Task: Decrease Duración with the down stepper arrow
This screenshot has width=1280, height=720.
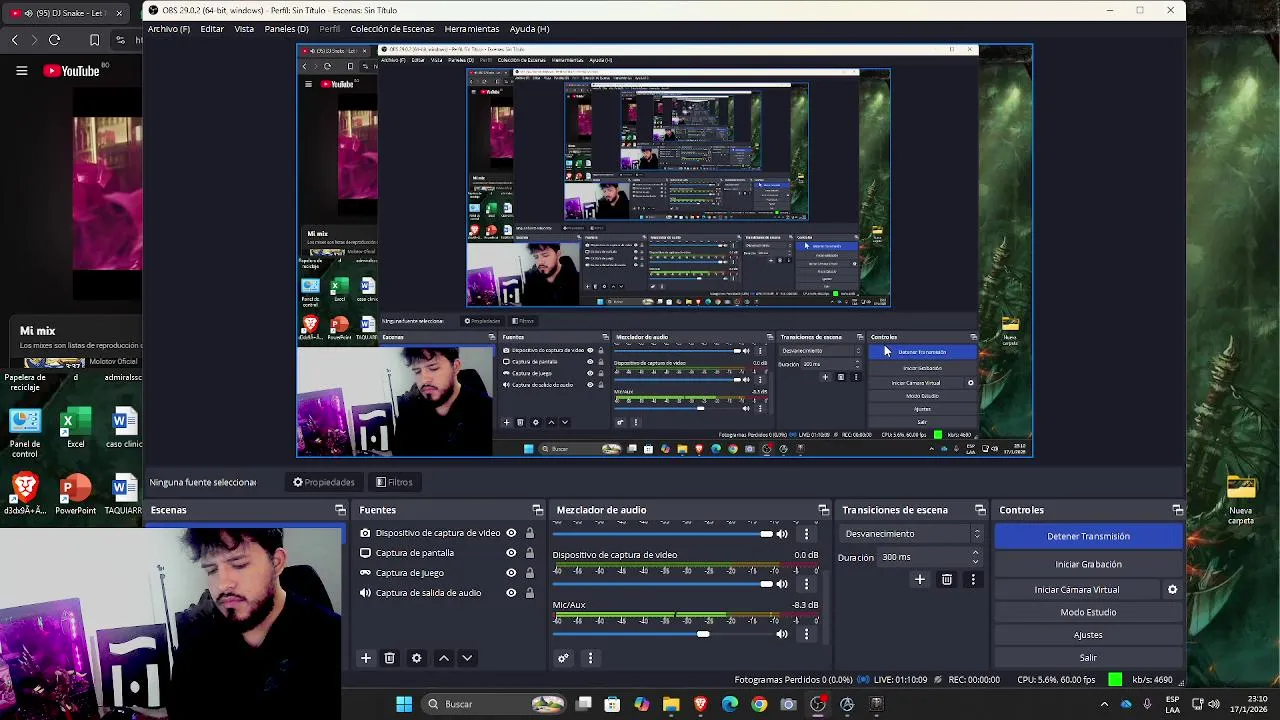Action: pyautogui.click(x=975, y=562)
